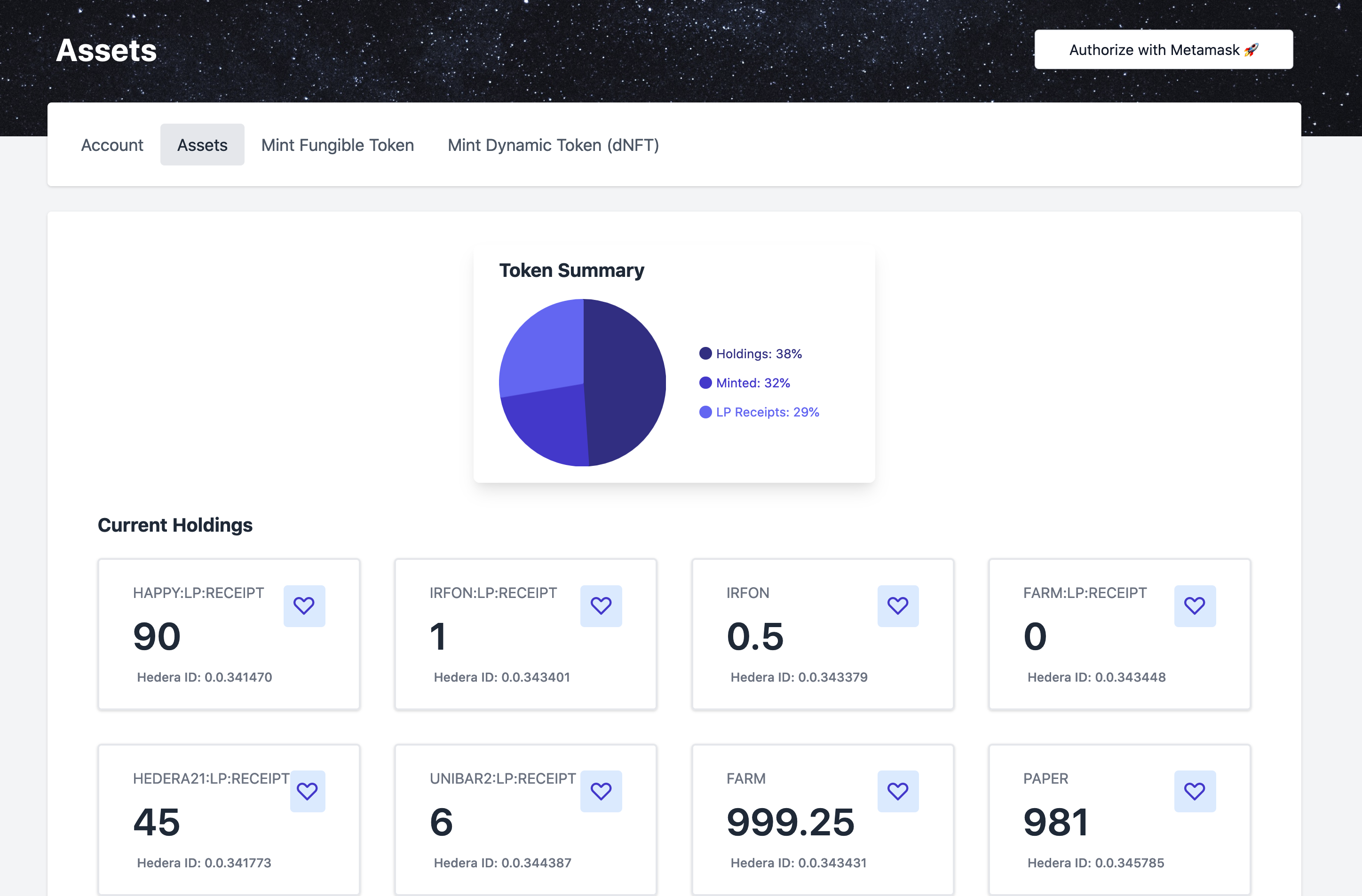The width and height of the screenshot is (1362, 896).
Task: Heart the FARM token card
Action: pos(897,791)
